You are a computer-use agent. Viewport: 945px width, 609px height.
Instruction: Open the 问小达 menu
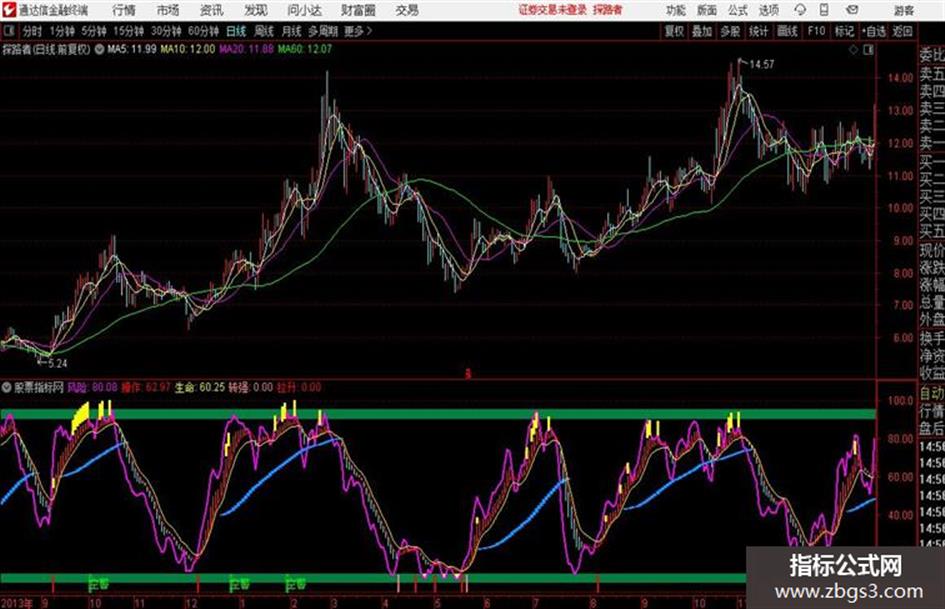pyautogui.click(x=304, y=10)
